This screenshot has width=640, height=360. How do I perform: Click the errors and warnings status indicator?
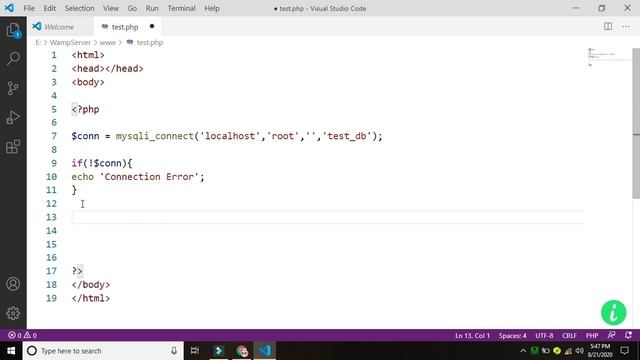[x=22, y=335]
